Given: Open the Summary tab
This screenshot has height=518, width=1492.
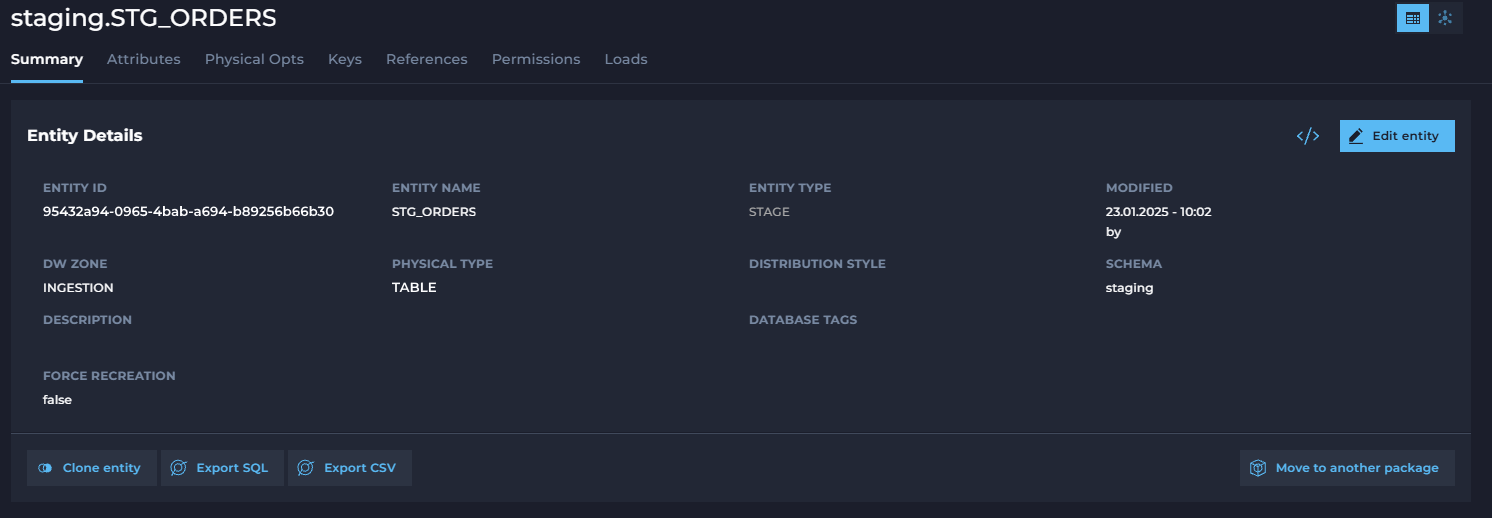Looking at the screenshot, I should [x=47, y=59].
